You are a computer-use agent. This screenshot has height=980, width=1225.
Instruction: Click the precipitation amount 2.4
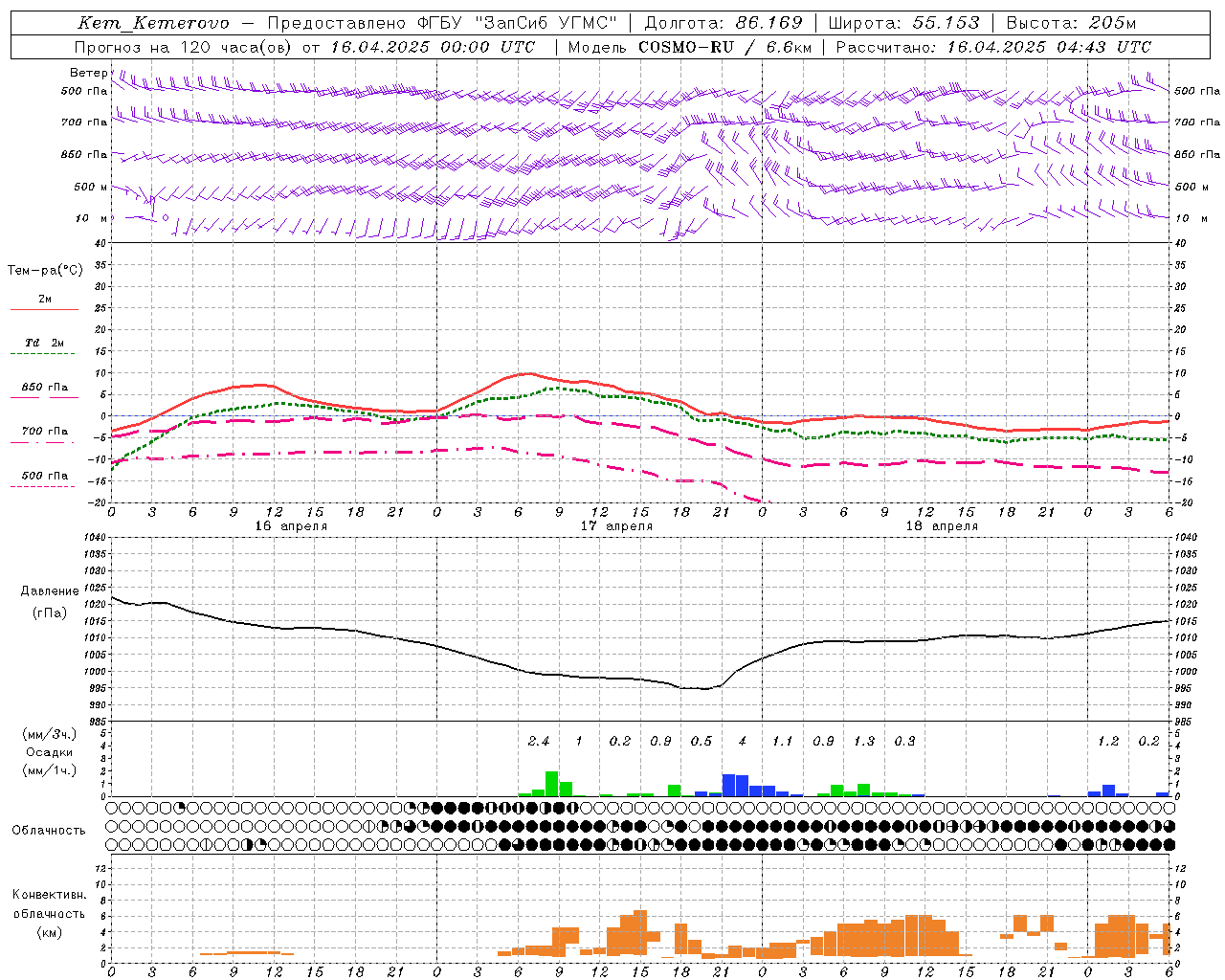point(539,741)
